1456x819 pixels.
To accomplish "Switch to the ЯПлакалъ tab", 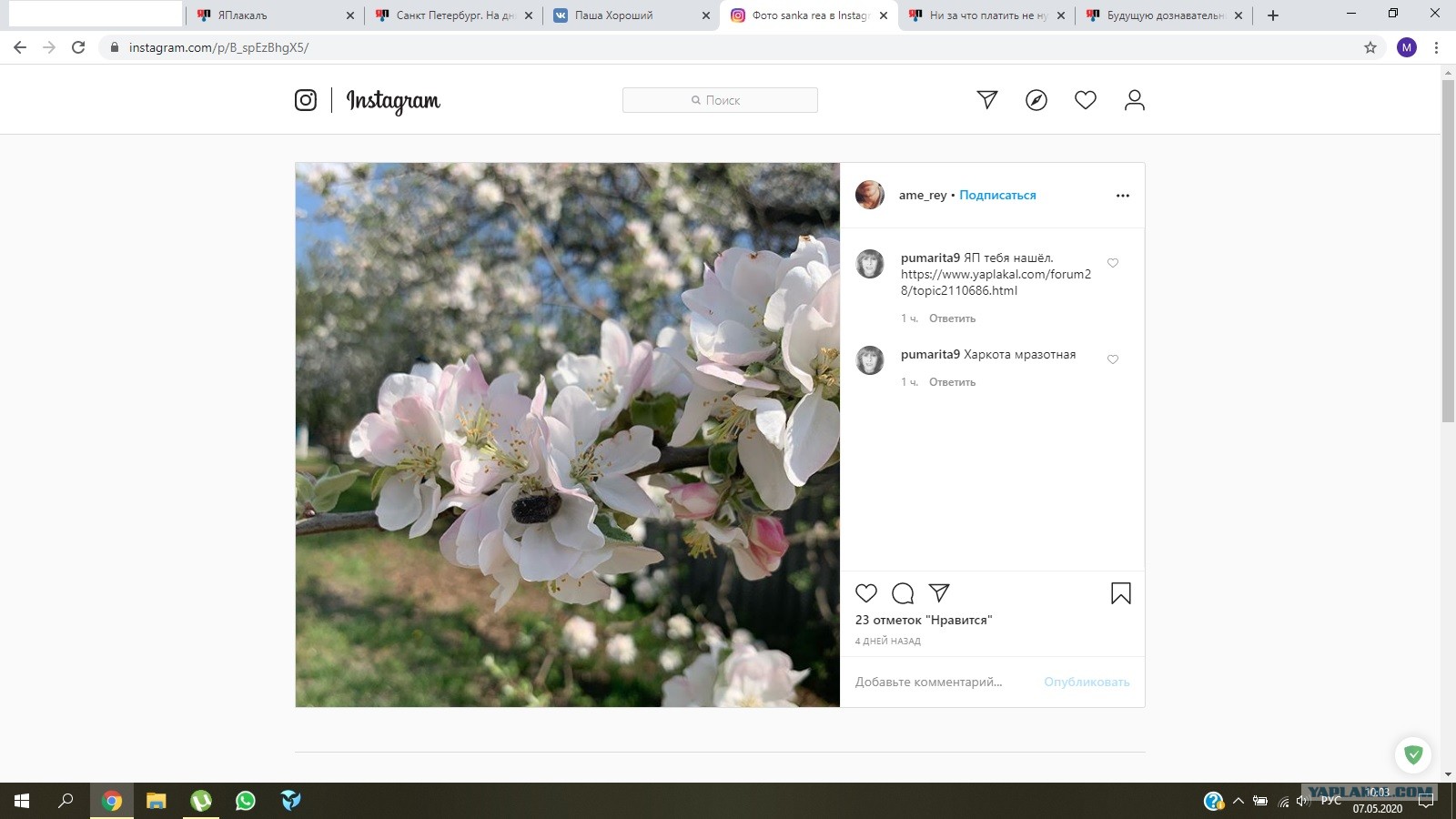I will [x=275, y=15].
